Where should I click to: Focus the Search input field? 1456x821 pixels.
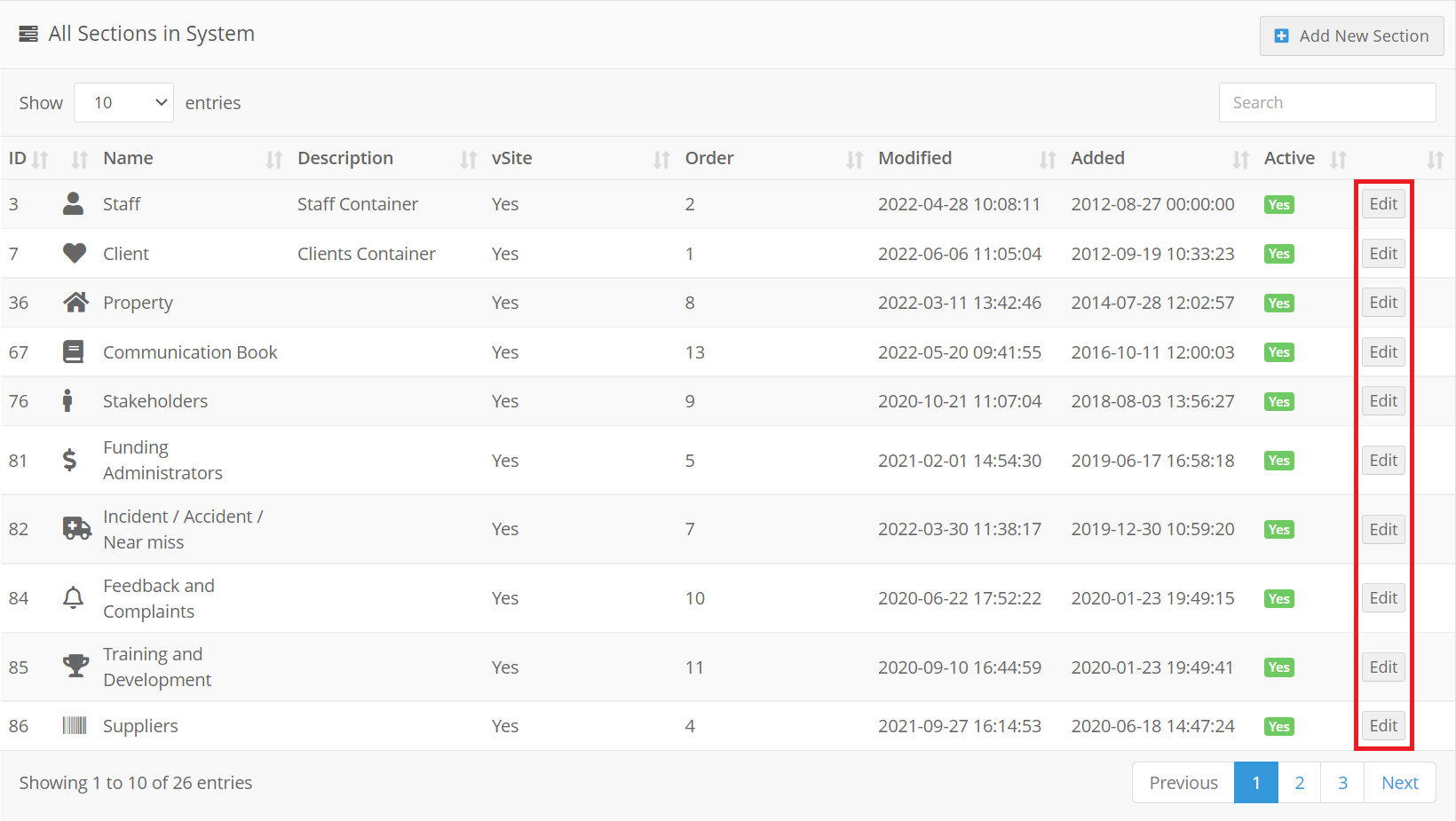(1327, 103)
